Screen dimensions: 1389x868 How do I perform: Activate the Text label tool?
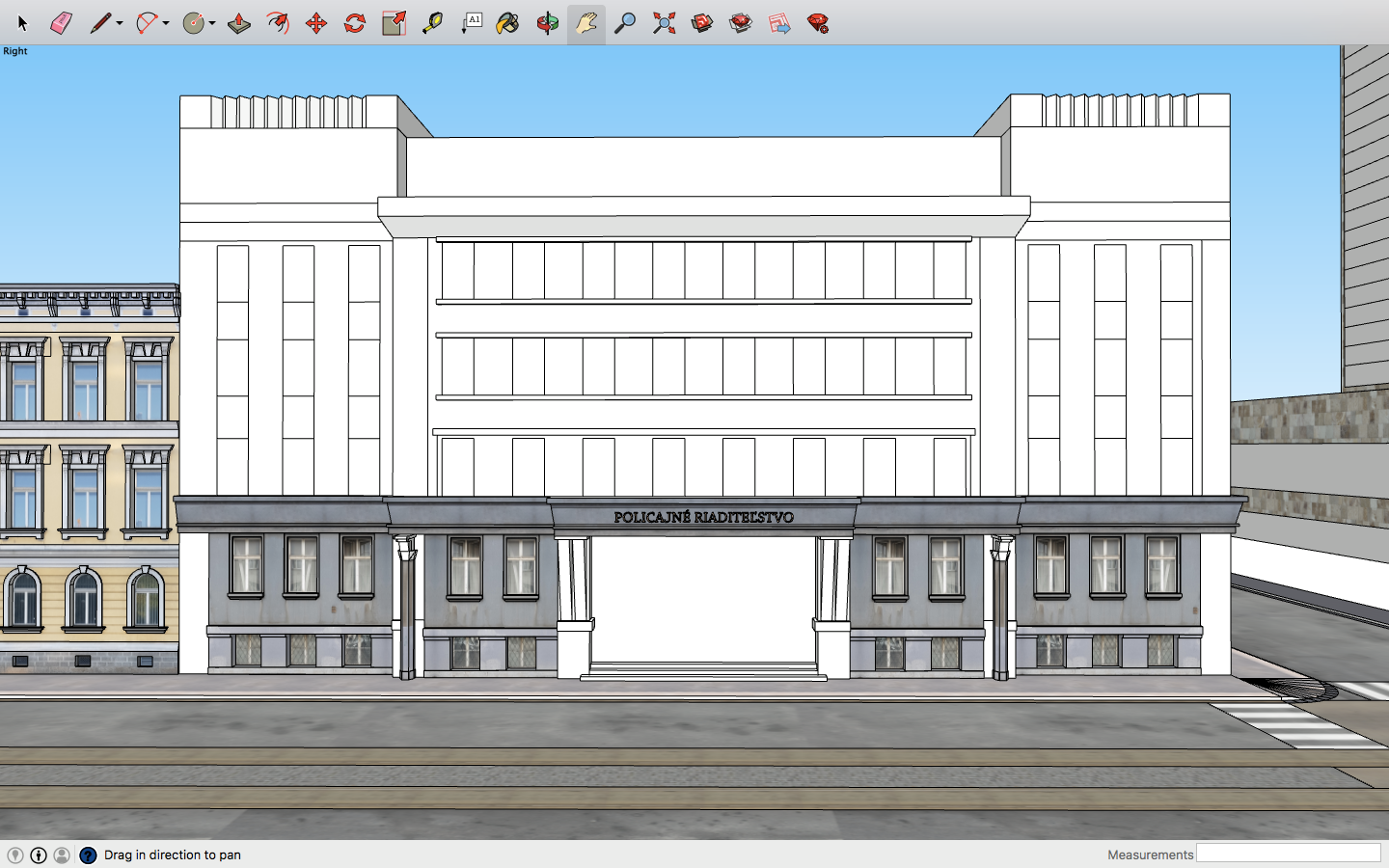pyautogui.click(x=471, y=23)
